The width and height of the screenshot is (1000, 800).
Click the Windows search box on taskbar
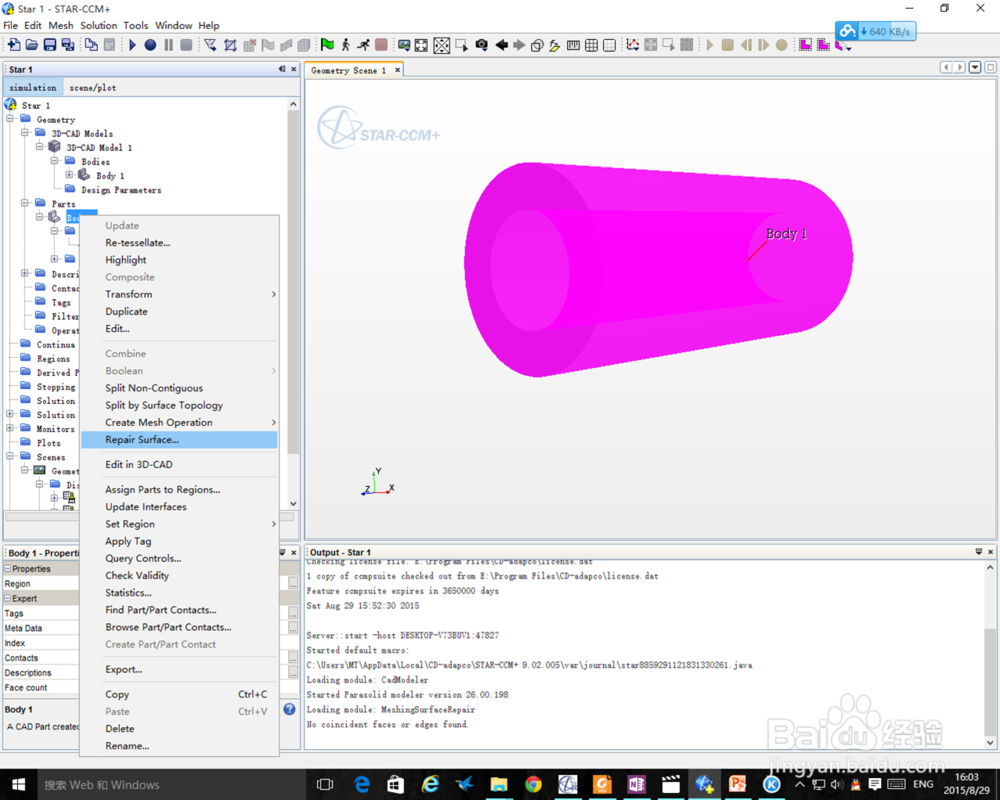(170, 785)
